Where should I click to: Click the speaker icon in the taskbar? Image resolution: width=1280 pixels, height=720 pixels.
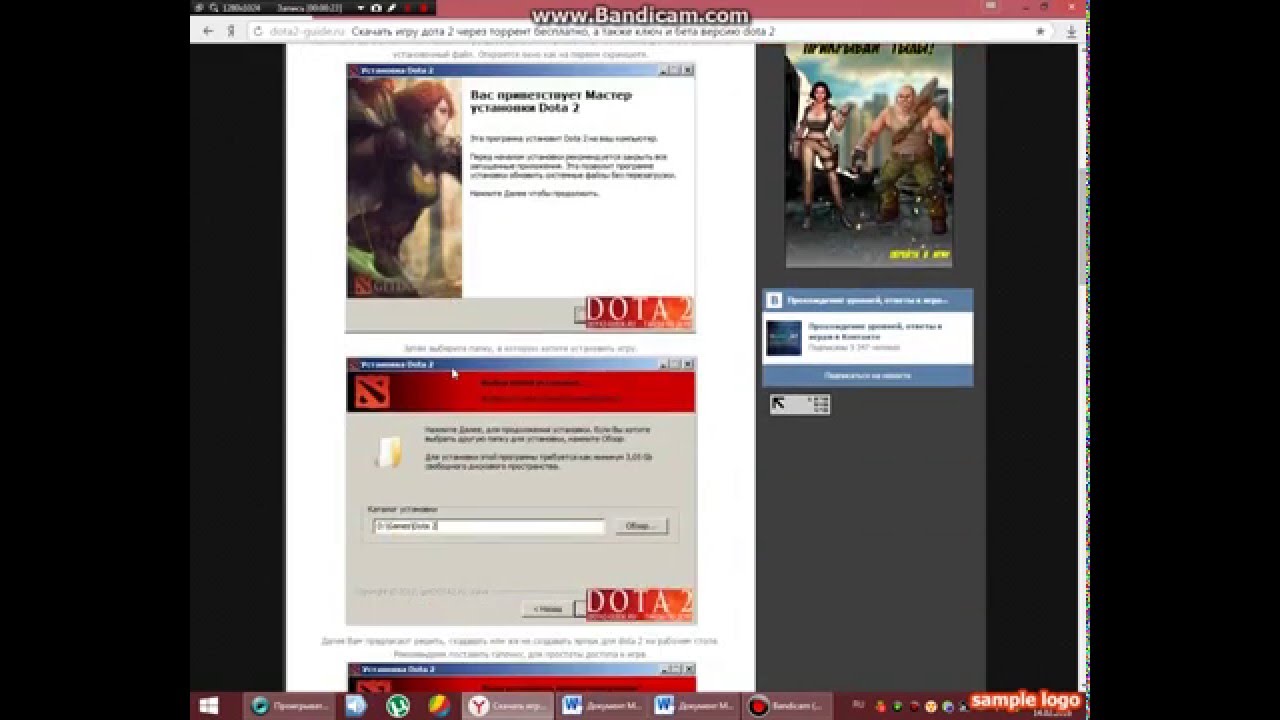(356, 705)
